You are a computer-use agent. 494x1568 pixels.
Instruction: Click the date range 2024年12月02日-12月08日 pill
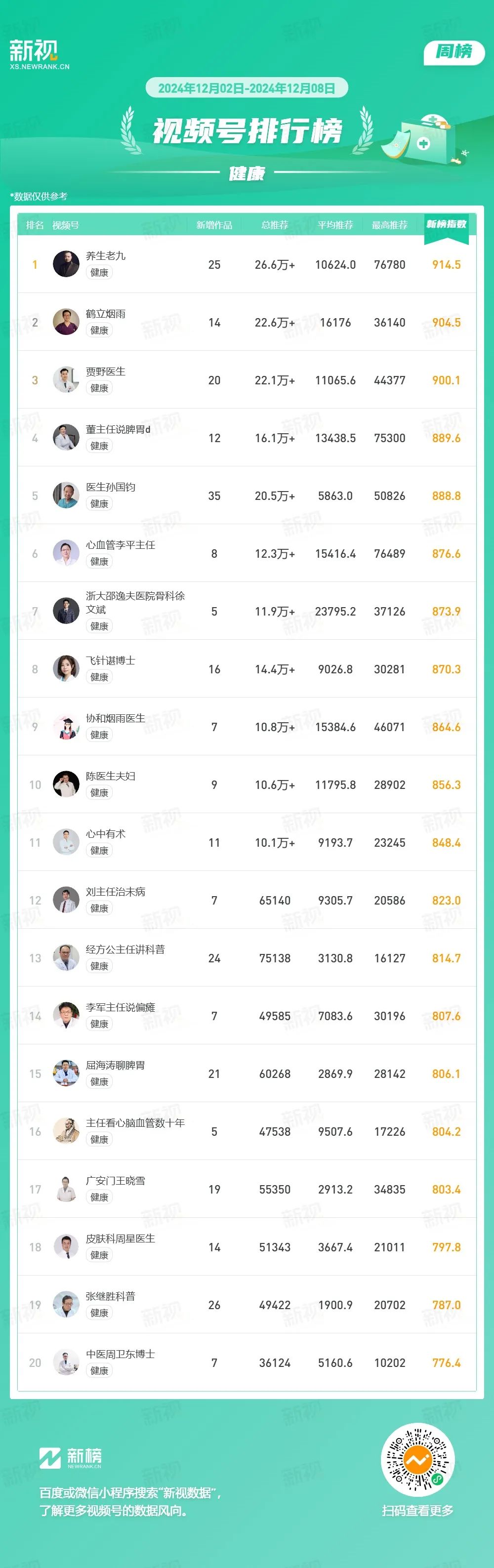click(x=247, y=88)
